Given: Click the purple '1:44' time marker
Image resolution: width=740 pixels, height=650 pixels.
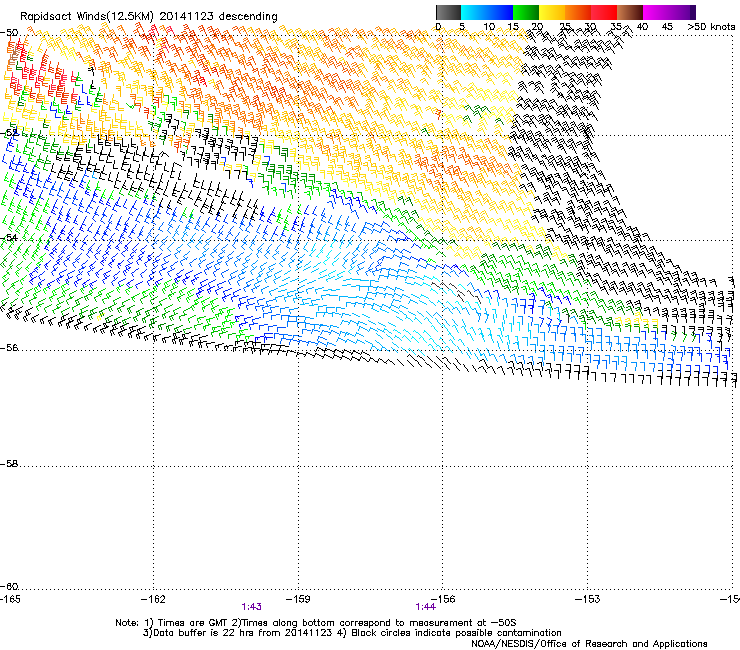Looking at the screenshot, I should [x=426, y=607].
